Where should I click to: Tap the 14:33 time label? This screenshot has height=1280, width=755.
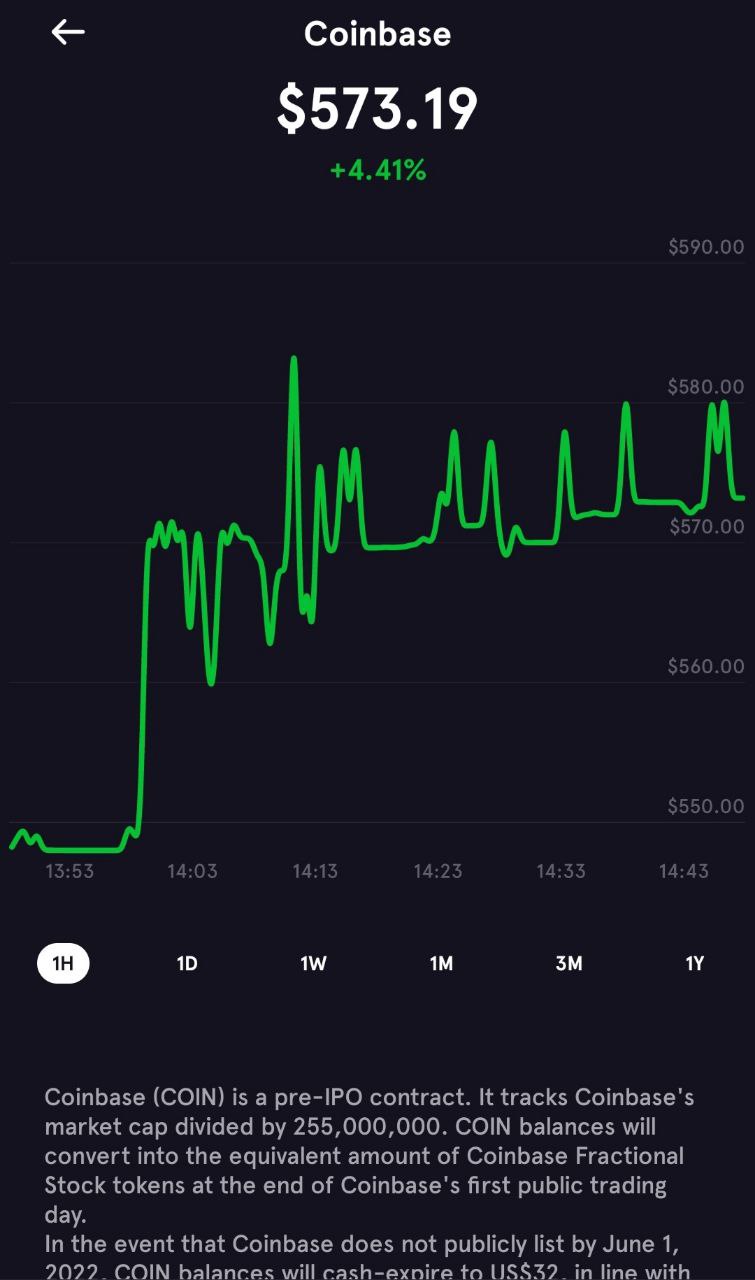[561, 871]
